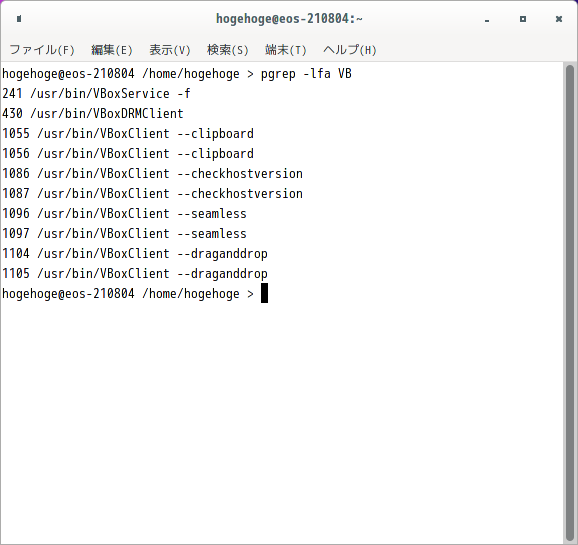Click the block cursor at the last prompt
This screenshot has width=578, height=545.
[x=264, y=293]
